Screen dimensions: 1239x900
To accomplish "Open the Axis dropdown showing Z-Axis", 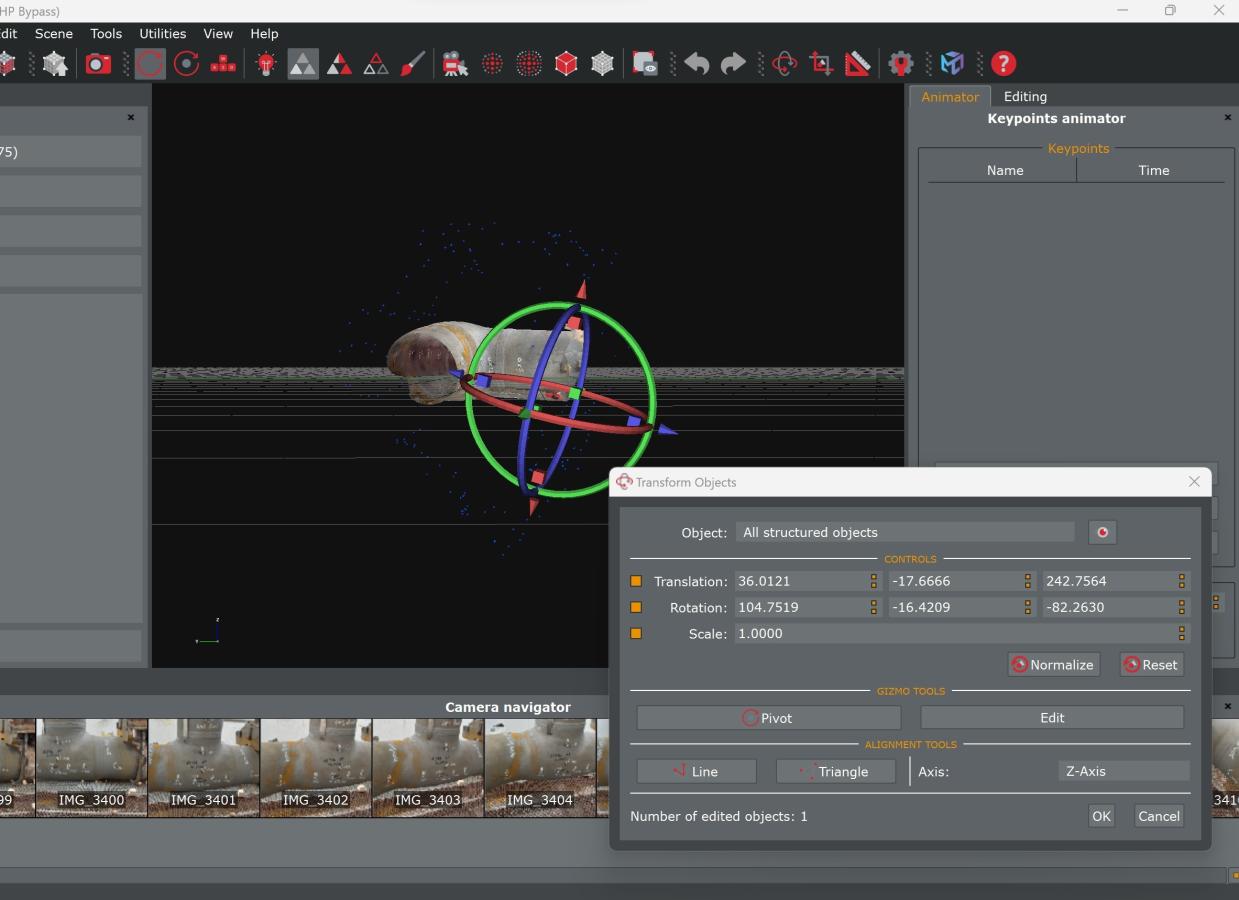I will click(1123, 771).
